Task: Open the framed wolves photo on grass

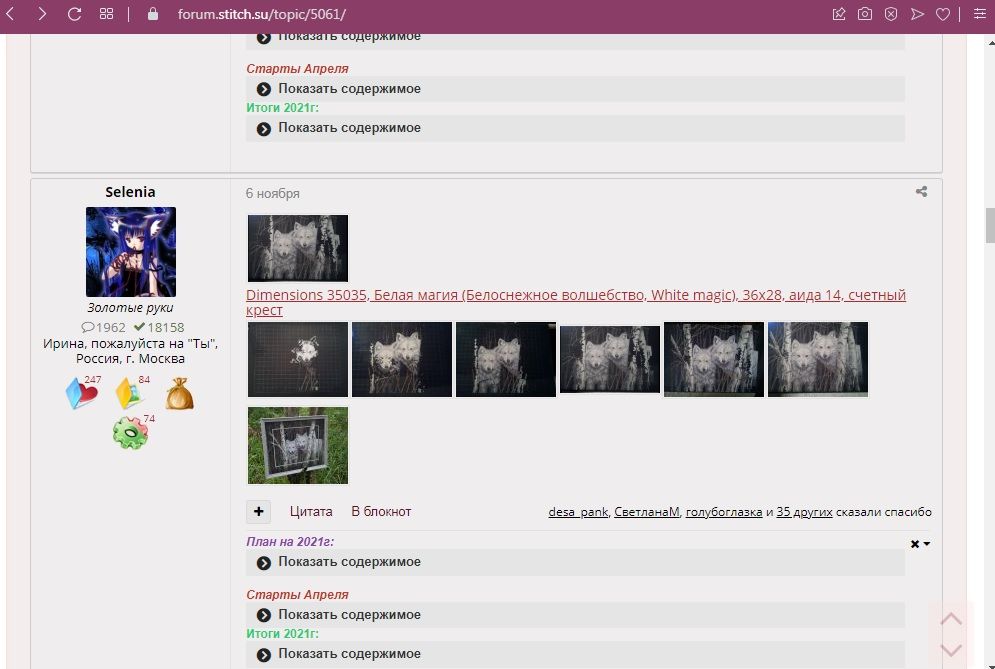Action: pos(298,445)
